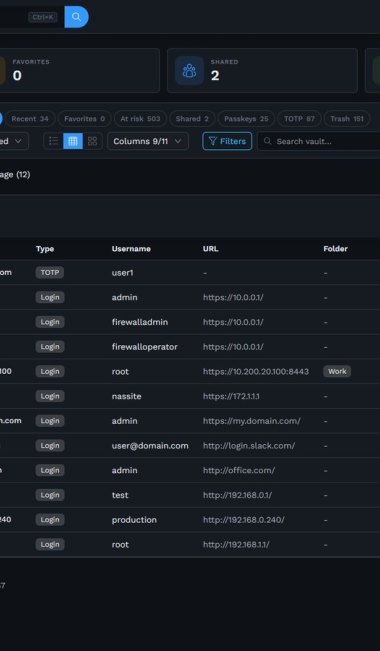Switch to table grid view layout
Screen dimensions: 380x651
pyautogui.click(x=73, y=141)
